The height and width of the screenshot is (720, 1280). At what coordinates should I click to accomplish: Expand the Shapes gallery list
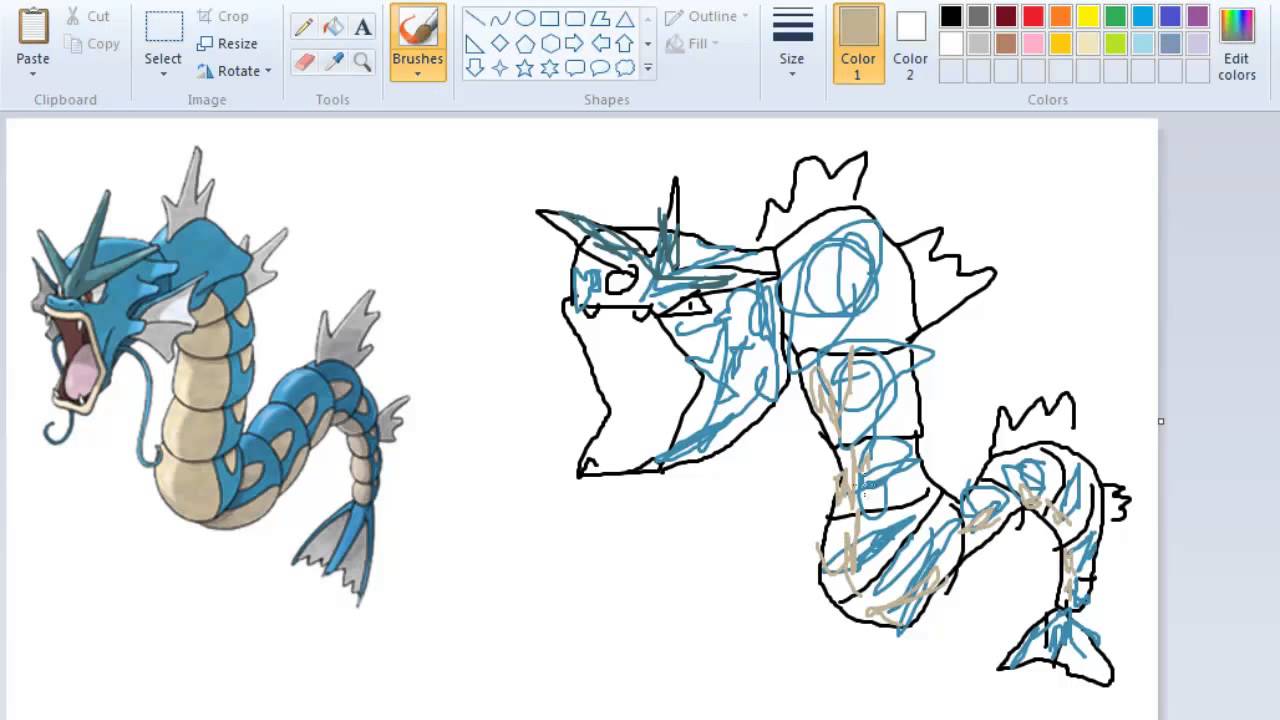tap(648, 67)
